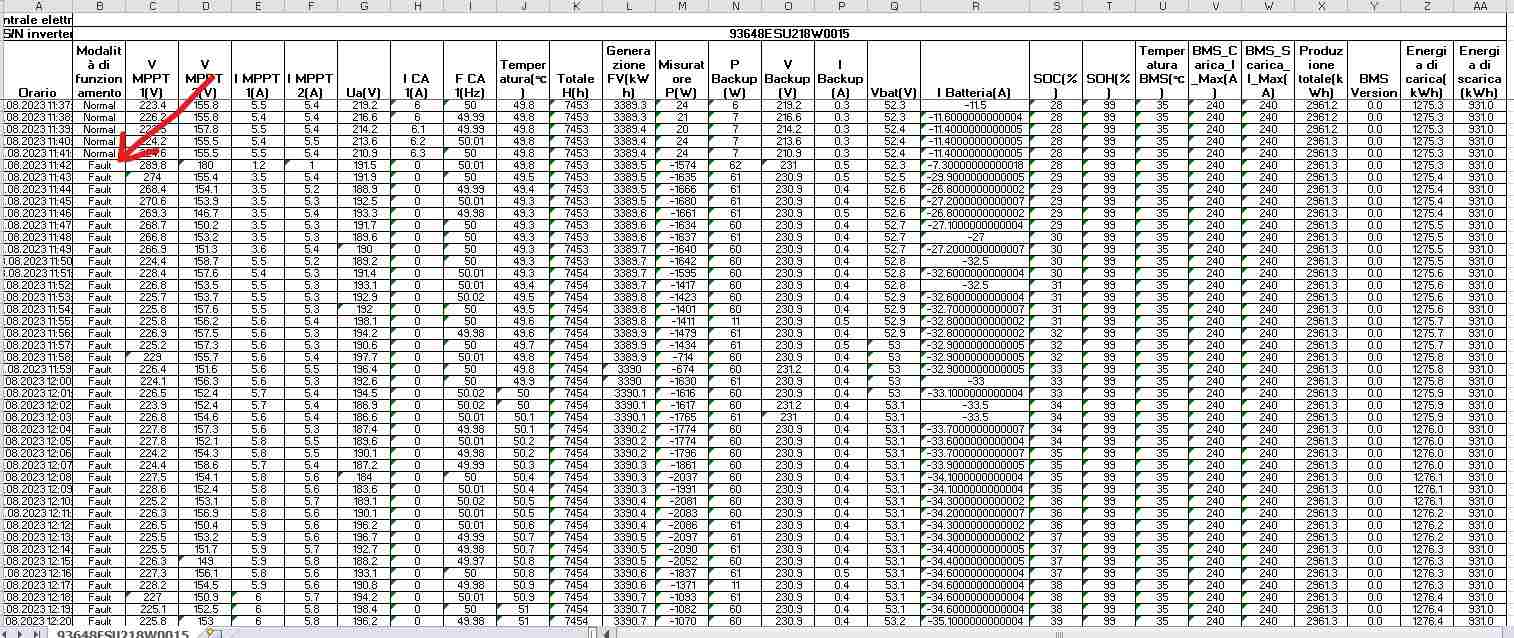Image resolution: width=1514 pixels, height=638 pixels.
Task: Click the 'Temperatura BMS(℃)' header cell
Action: click(x=1162, y=69)
